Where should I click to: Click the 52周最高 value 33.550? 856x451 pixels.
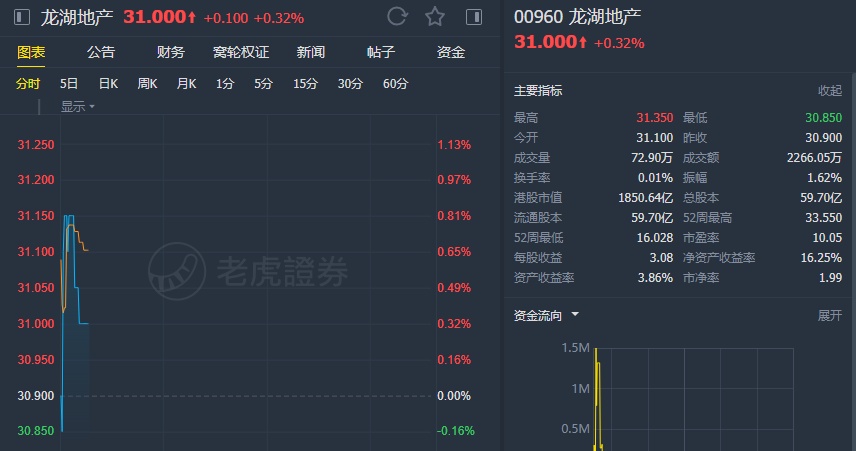coord(824,218)
